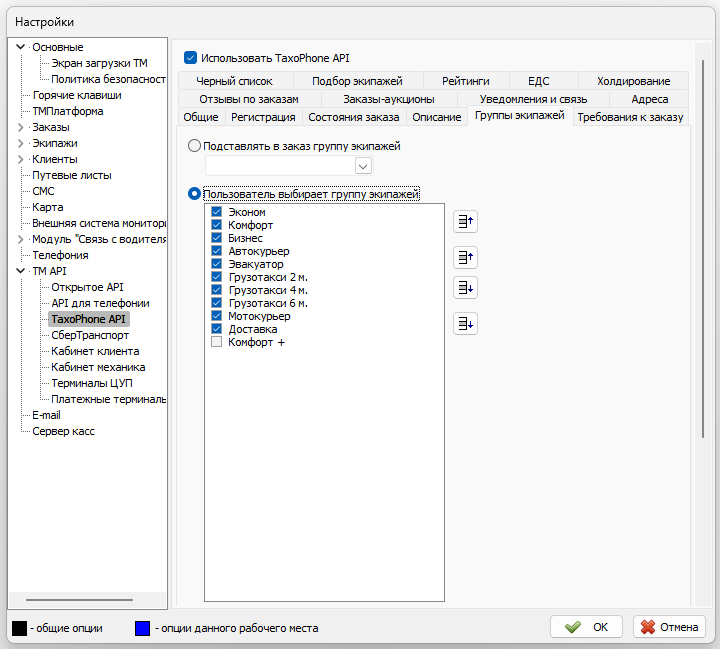Click the upper of the two up-arrow reorder buttons
The height and width of the screenshot is (649, 720).
(x=465, y=222)
